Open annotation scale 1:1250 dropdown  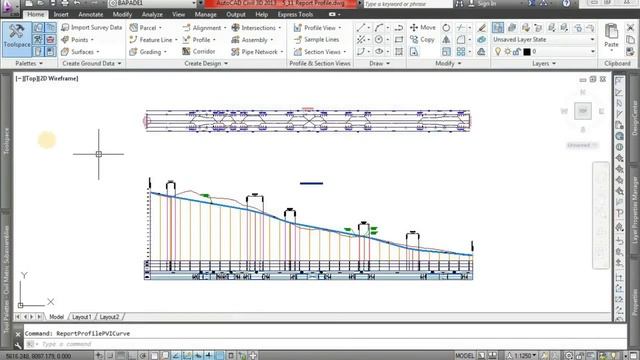[525, 356]
